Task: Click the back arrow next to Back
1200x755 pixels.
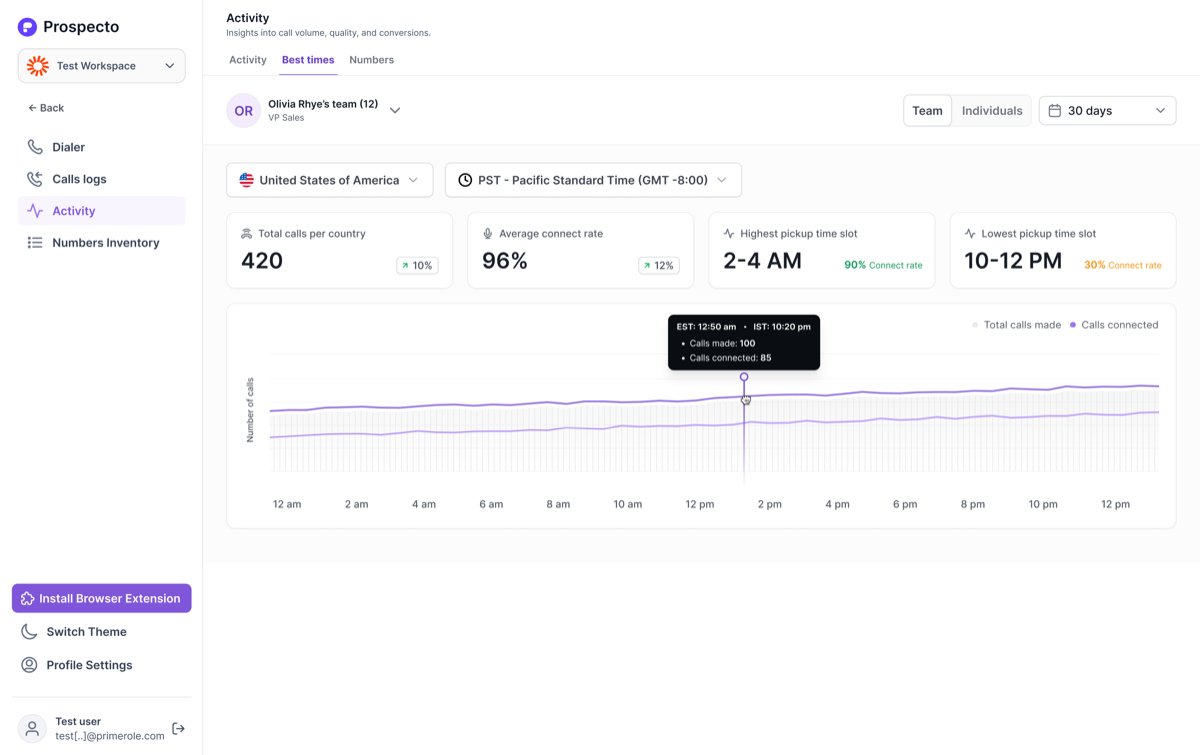Action: click(x=32, y=108)
